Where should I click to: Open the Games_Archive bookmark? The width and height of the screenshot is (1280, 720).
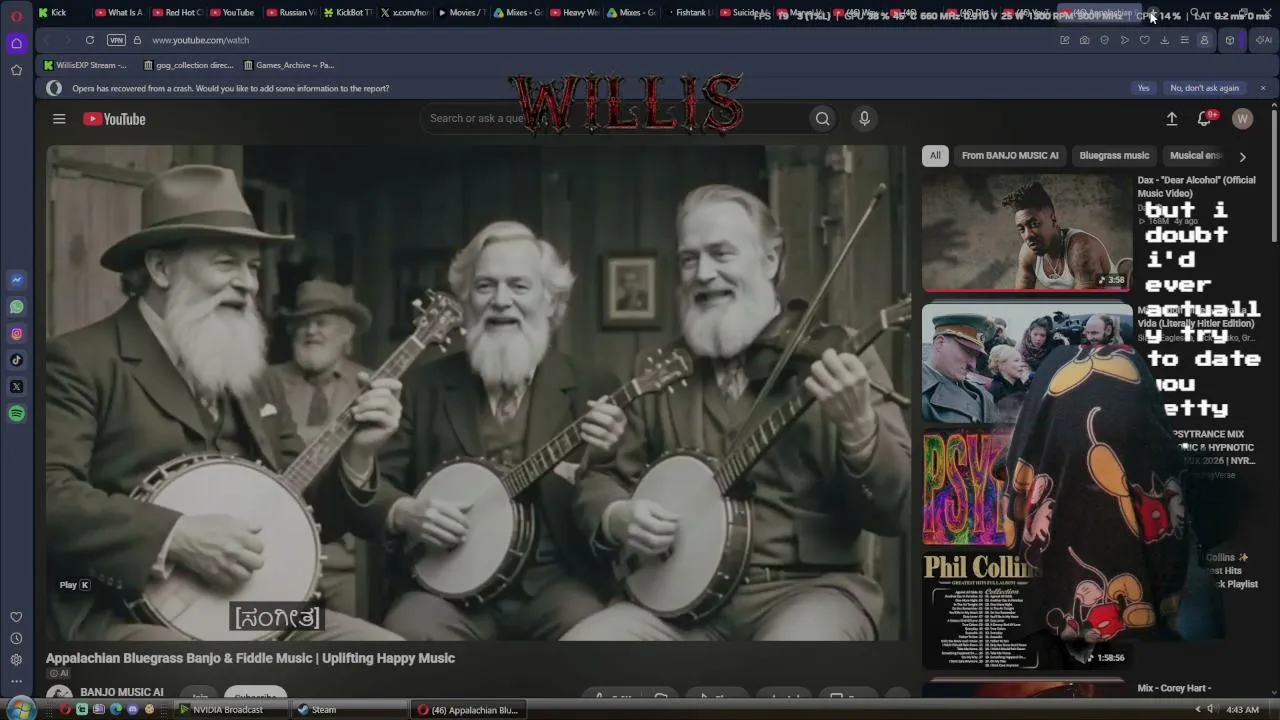289,65
